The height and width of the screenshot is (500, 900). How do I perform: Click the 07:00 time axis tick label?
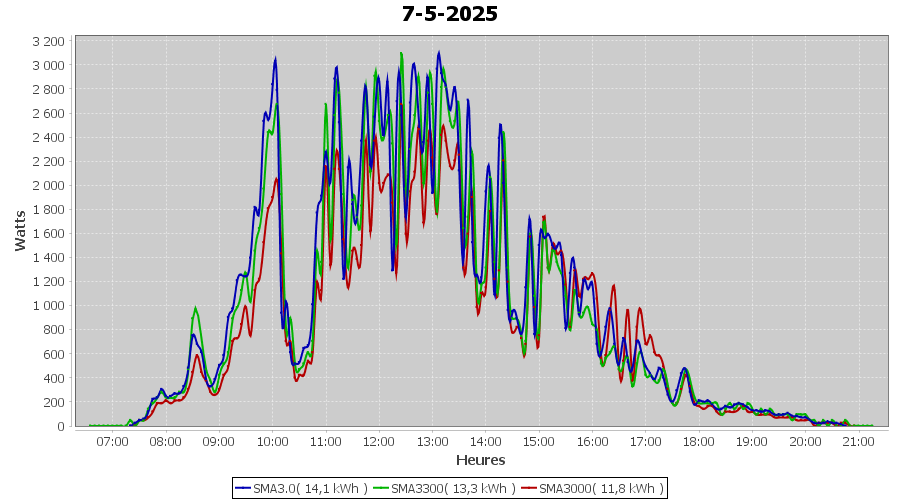point(112,441)
